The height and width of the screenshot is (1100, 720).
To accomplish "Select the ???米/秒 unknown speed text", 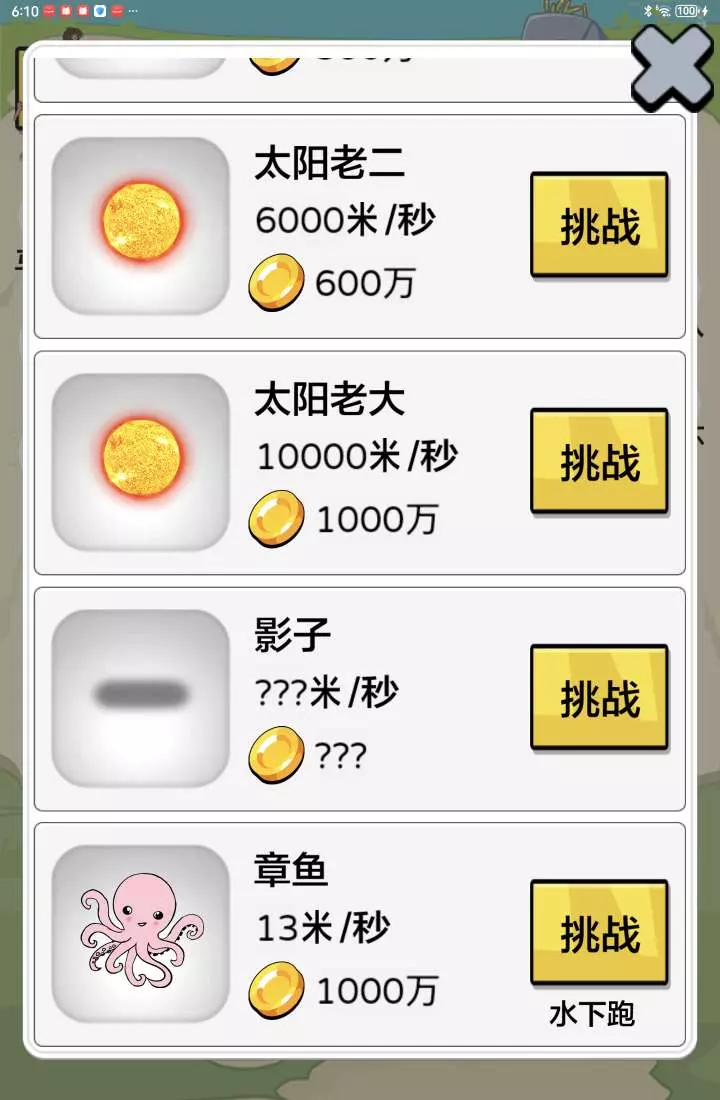I will [x=326, y=692].
